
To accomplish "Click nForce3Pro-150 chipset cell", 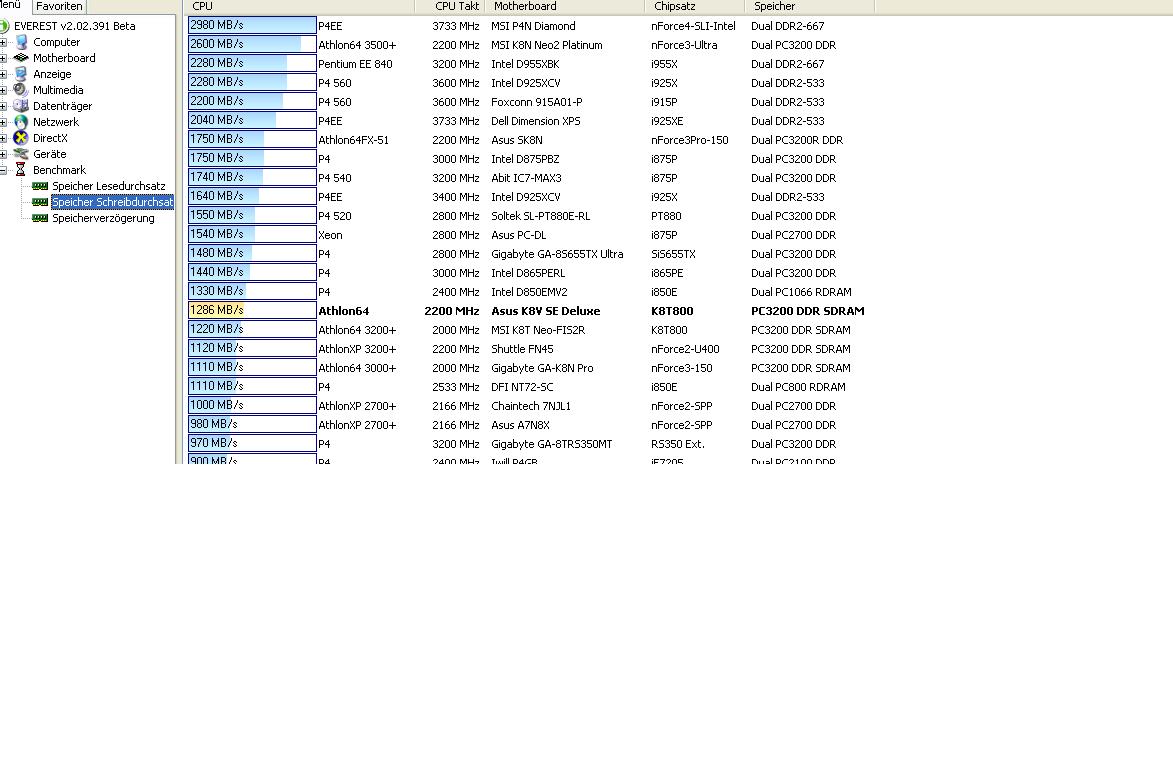I will click(x=690, y=141).
